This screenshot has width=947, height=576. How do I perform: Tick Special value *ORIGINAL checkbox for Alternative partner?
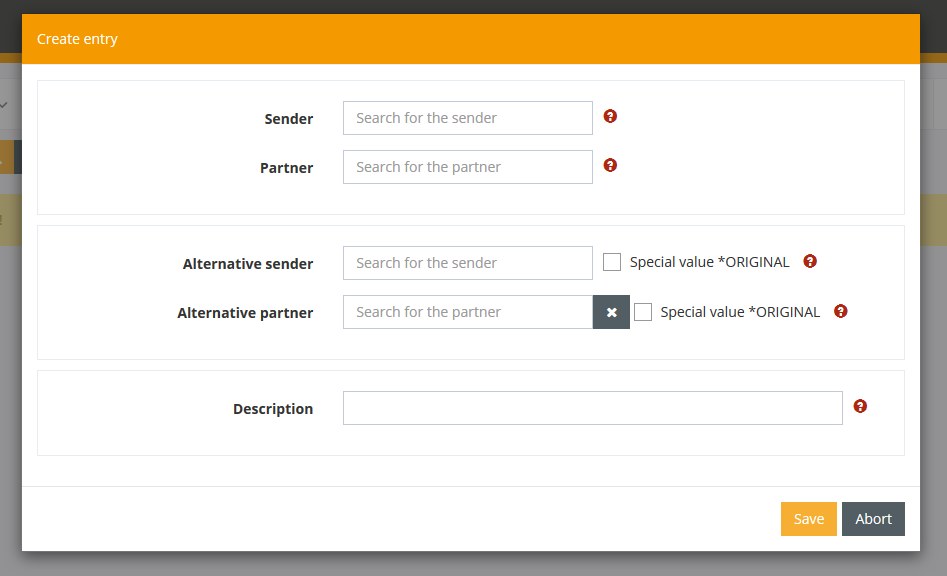pyautogui.click(x=643, y=312)
